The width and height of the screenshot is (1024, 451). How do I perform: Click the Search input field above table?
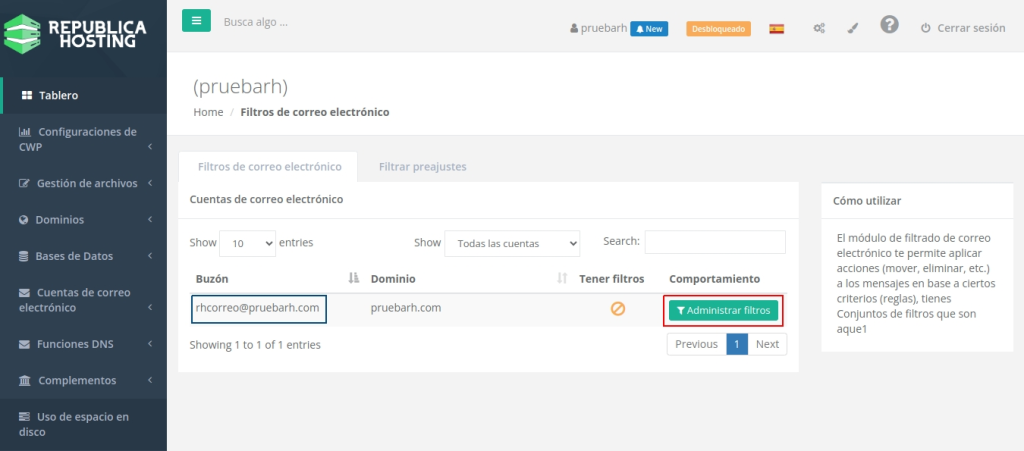(x=715, y=242)
